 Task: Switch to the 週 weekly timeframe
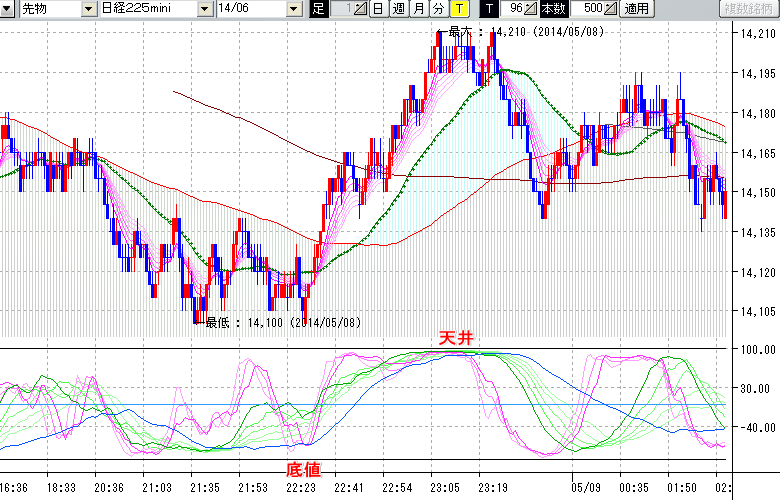[398, 9]
